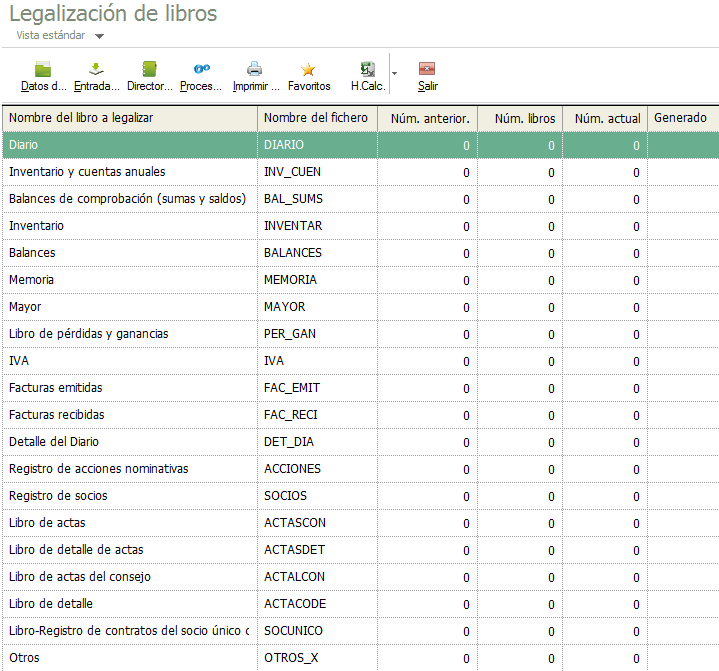719x671 pixels.
Task: Click the BAL_SUMS file name cell
Action: [x=317, y=199]
